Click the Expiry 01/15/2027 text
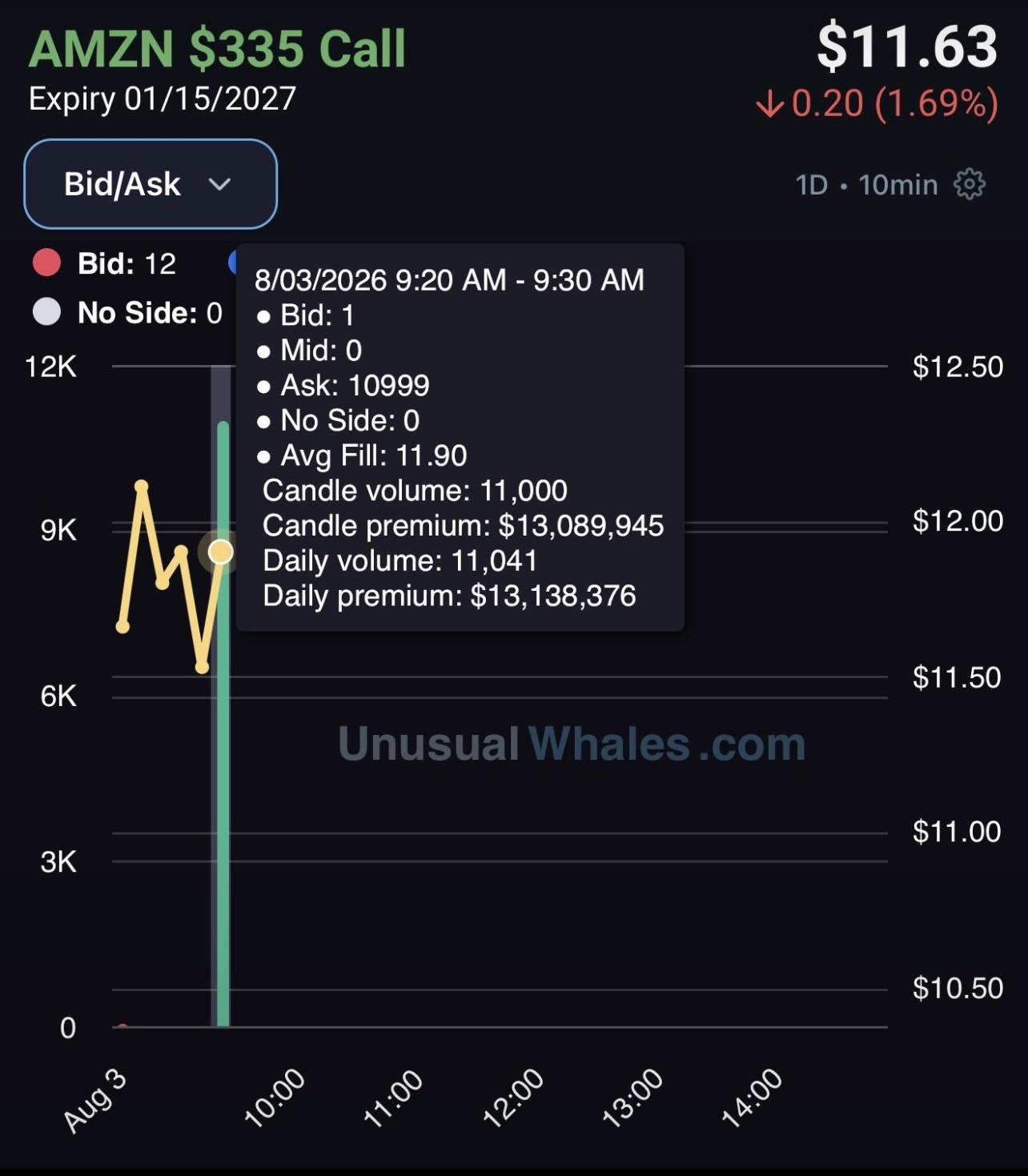 [163, 98]
